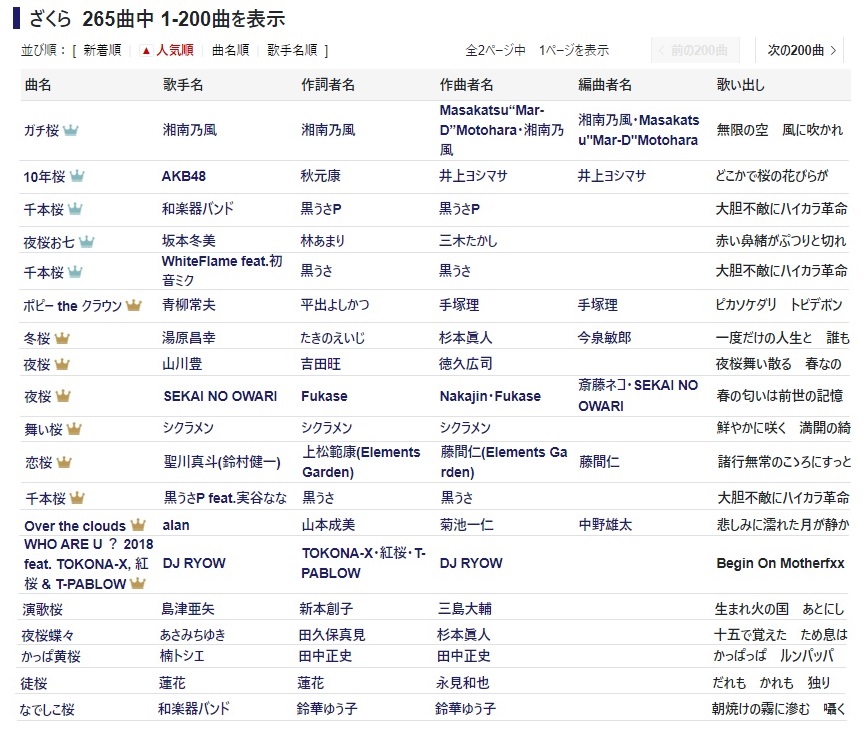The width and height of the screenshot is (864, 729).
Task: Open SEKAI NO OWARI artist page
Action: click(x=220, y=396)
